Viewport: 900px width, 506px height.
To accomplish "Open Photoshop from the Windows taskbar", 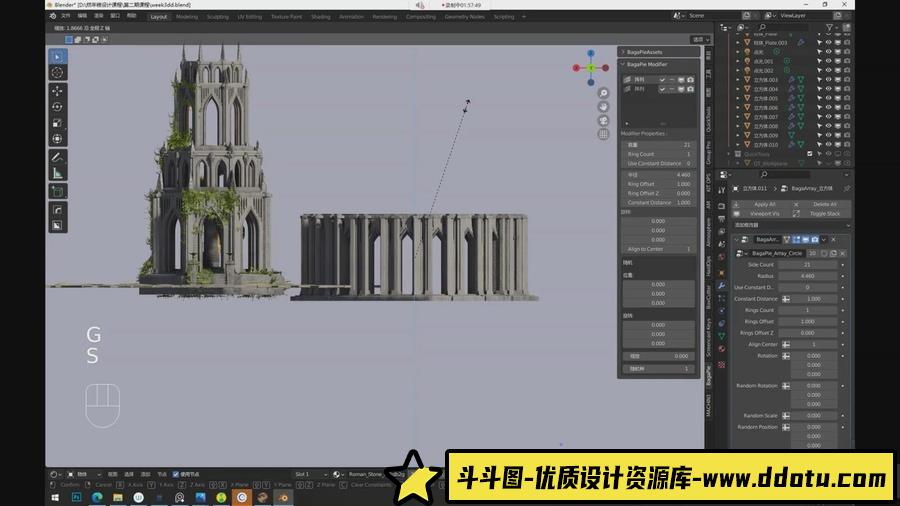I will coord(76,497).
